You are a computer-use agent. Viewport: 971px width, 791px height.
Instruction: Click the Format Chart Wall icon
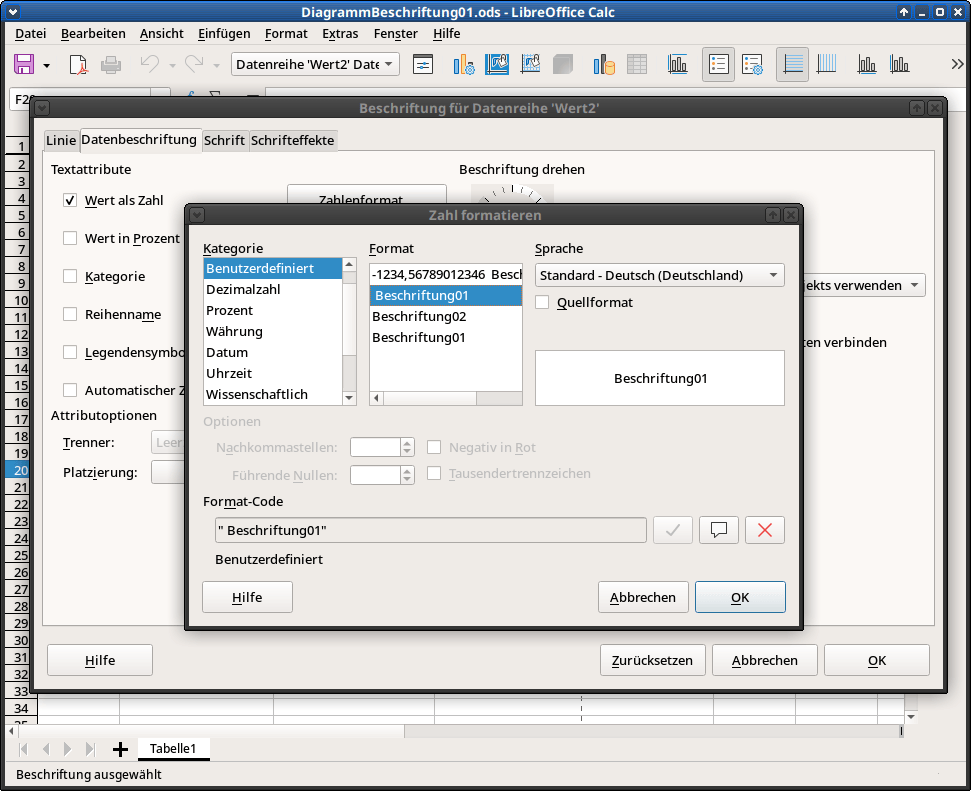click(x=530, y=64)
